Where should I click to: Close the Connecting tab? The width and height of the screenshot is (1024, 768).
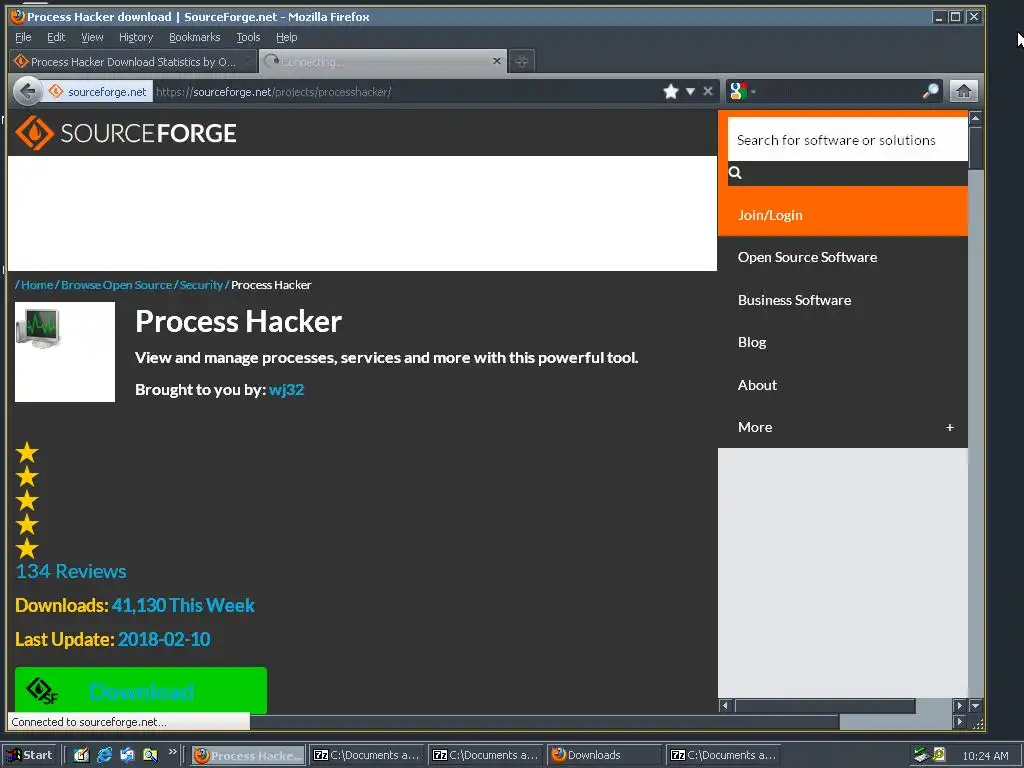pos(497,61)
